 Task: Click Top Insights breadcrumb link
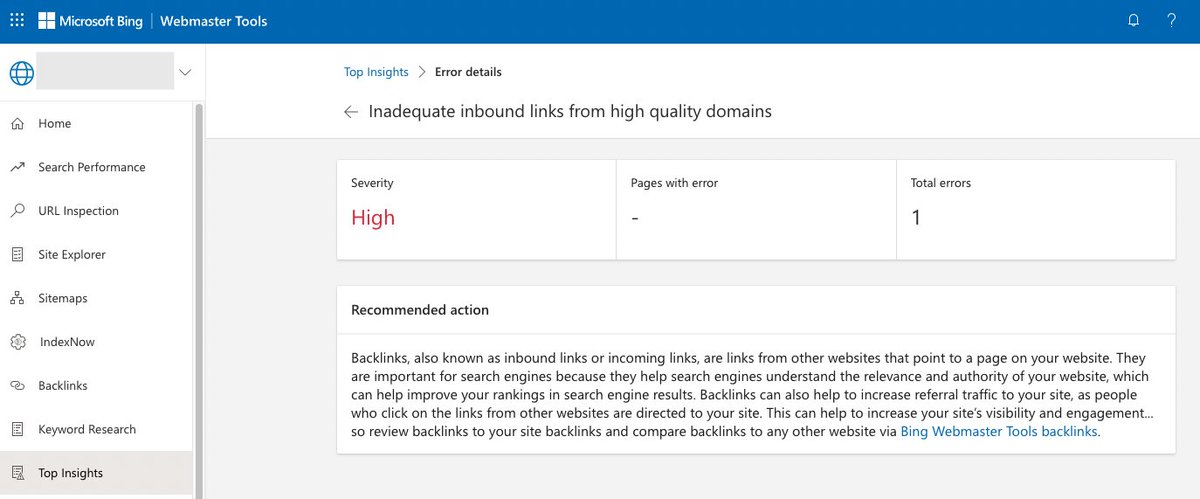click(x=376, y=72)
